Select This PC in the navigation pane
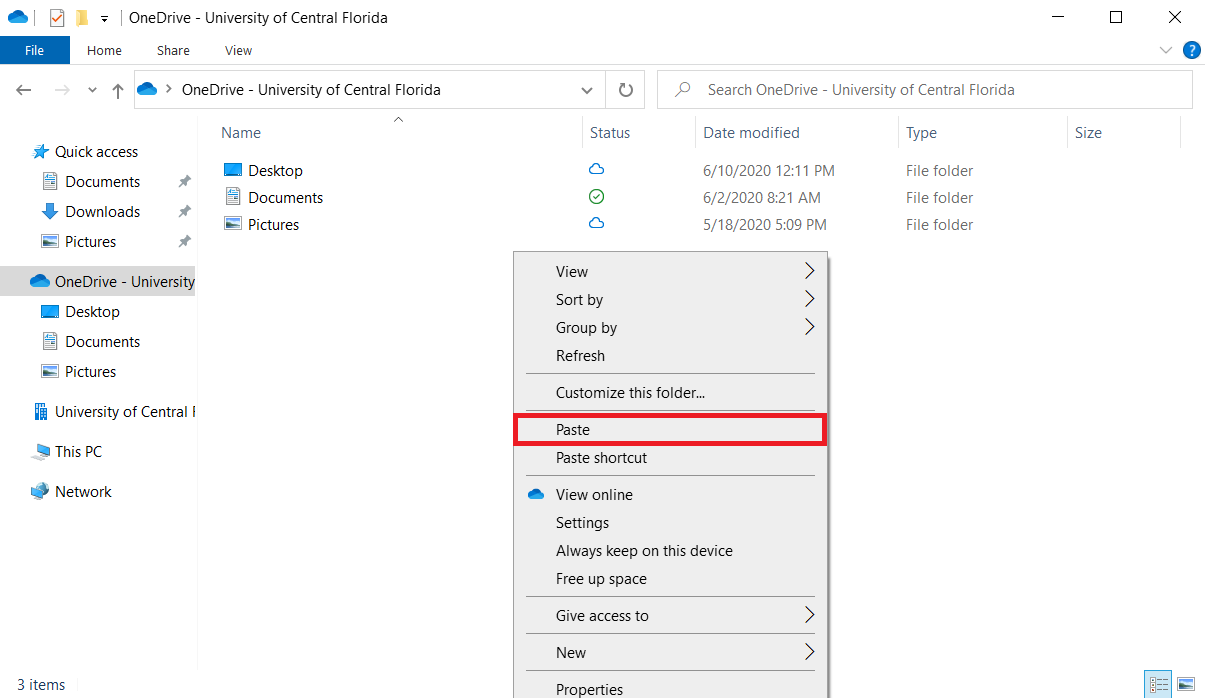The image size is (1206, 698). [x=78, y=452]
